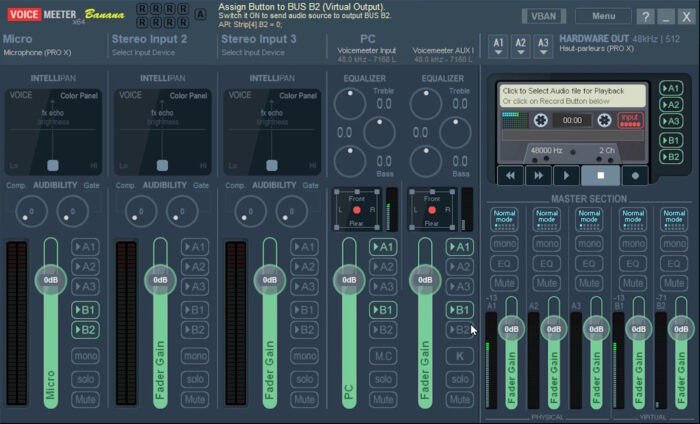Enable A3 on the PC Voicemeeter Input strip
Viewport: 700px width, 424px height.
pos(383,287)
